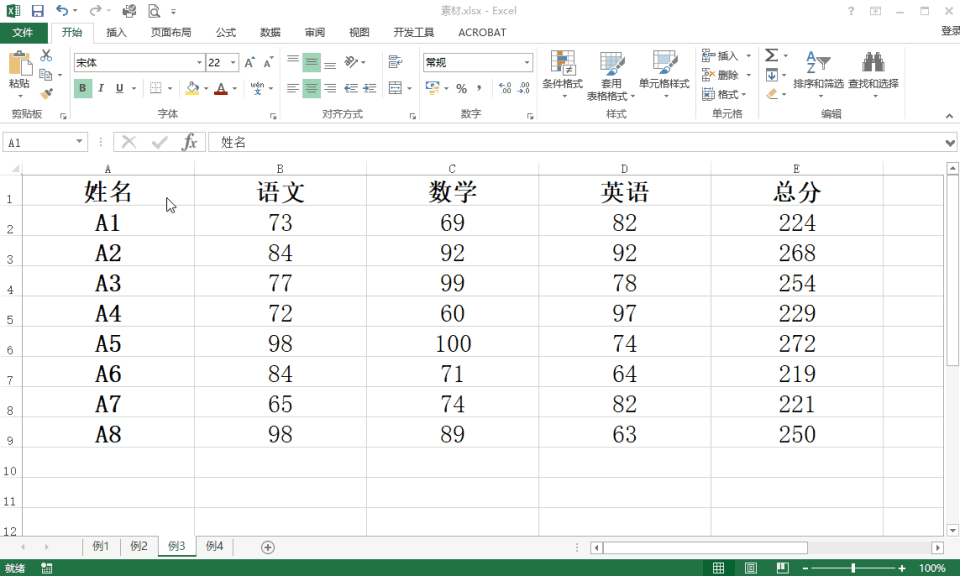Open the number format dropdown (常规)
The width and height of the screenshot is (960, 576).
point(527,62)
